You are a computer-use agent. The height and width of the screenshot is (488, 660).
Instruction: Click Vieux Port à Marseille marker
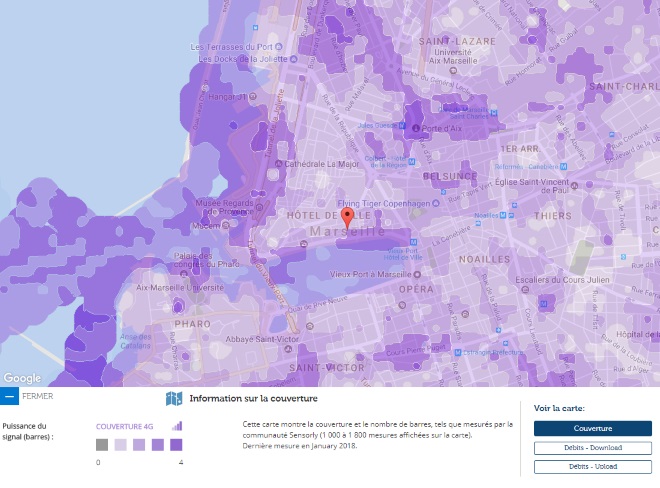tap(417, 275)
